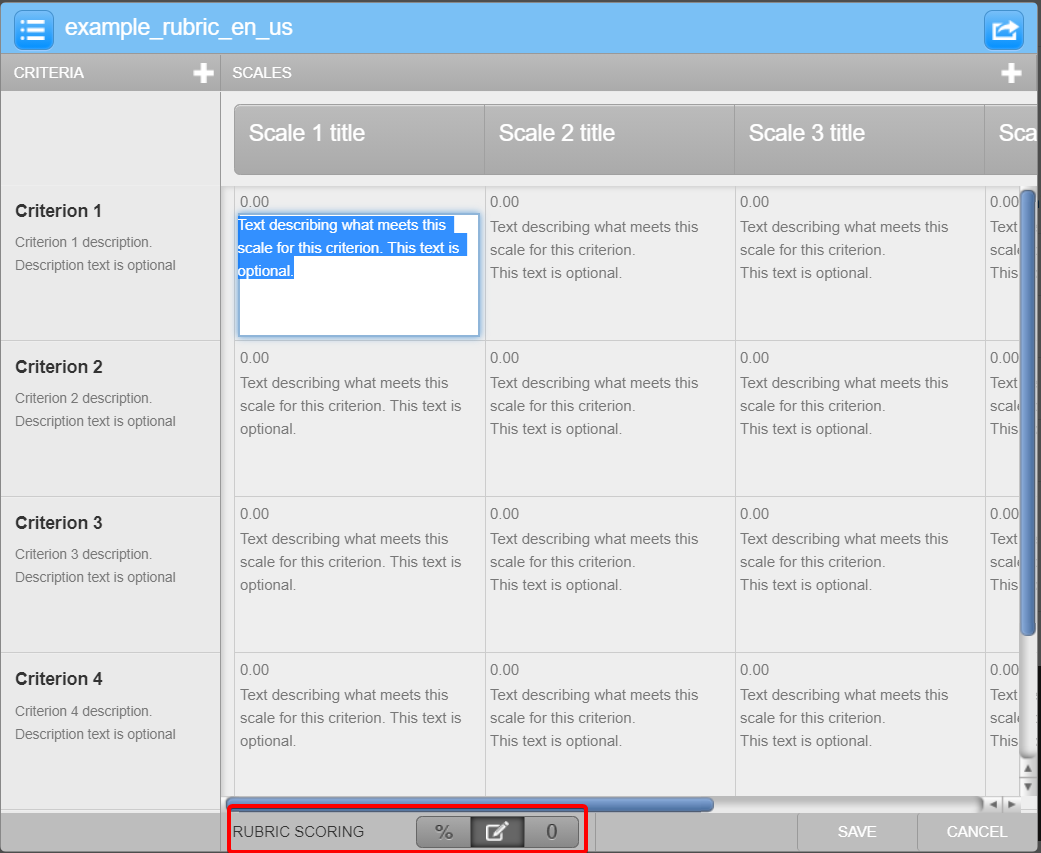
Task: Click Criterion 2 Scale 2 description text
Action: tap(594, 406)
